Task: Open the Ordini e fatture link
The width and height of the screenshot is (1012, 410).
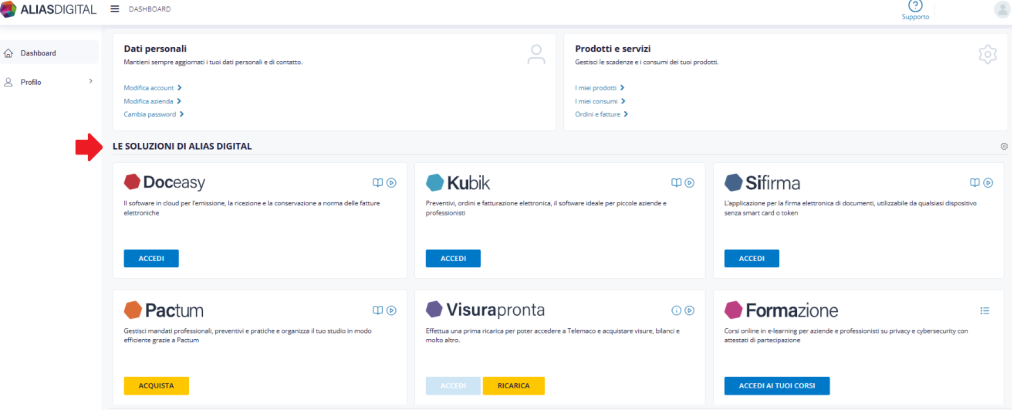Action: (x=602, y=114)
